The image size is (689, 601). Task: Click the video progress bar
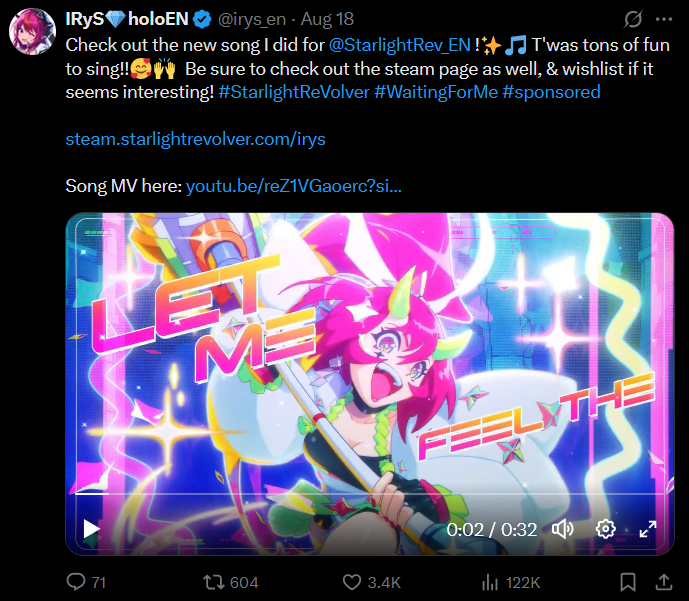click(x=370, y=493)
